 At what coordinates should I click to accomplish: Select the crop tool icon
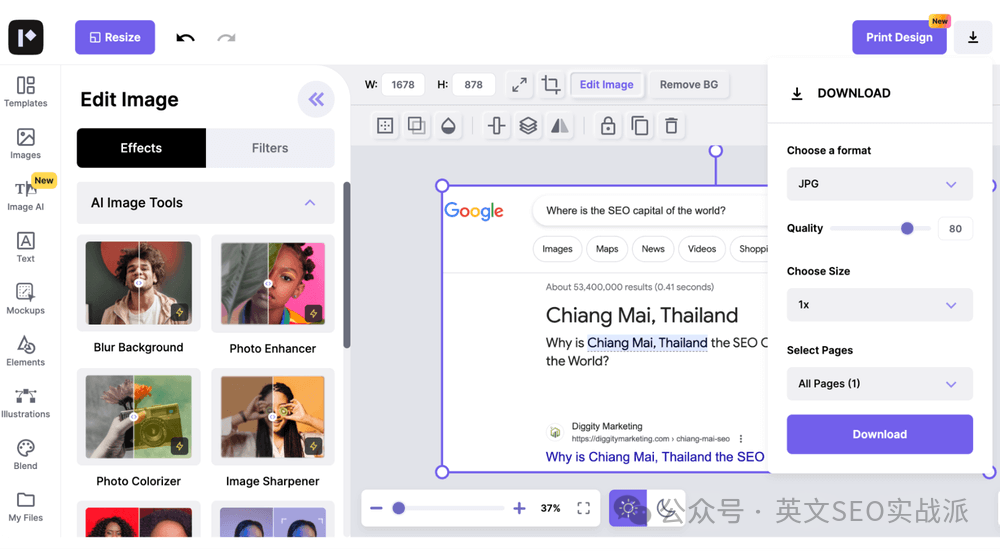click(x=551, y=85)
